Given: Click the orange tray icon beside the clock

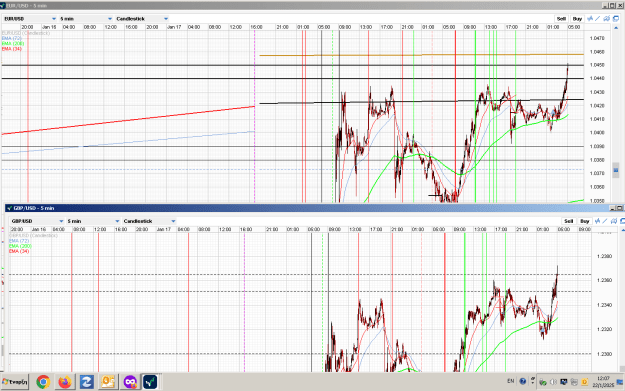Looking at the screenshot, I should click(584, 382).
